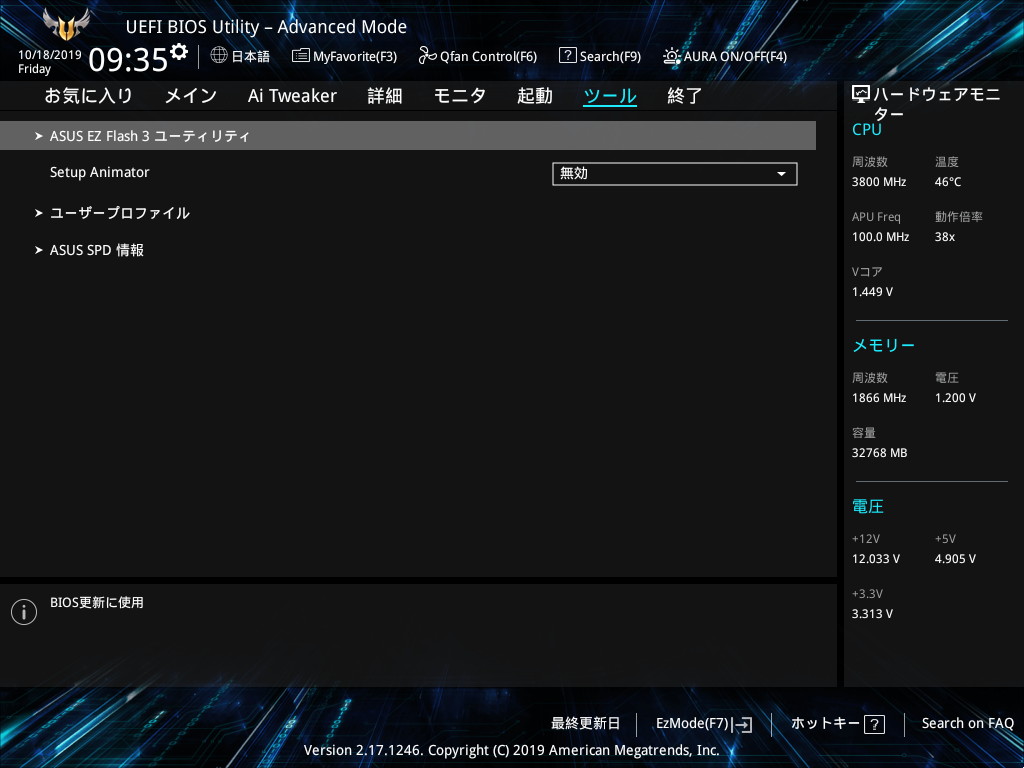Click the Vコア 1.449 V value
1024x768 pixels.
tap(872, 292)
